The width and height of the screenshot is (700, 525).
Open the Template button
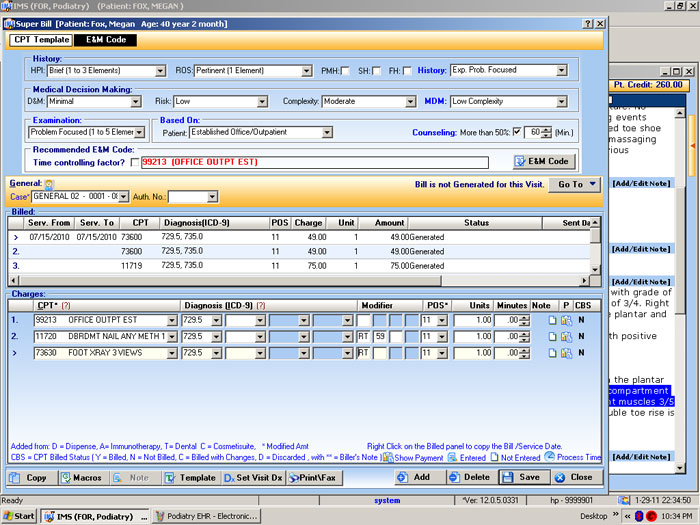tap(192, 478)
